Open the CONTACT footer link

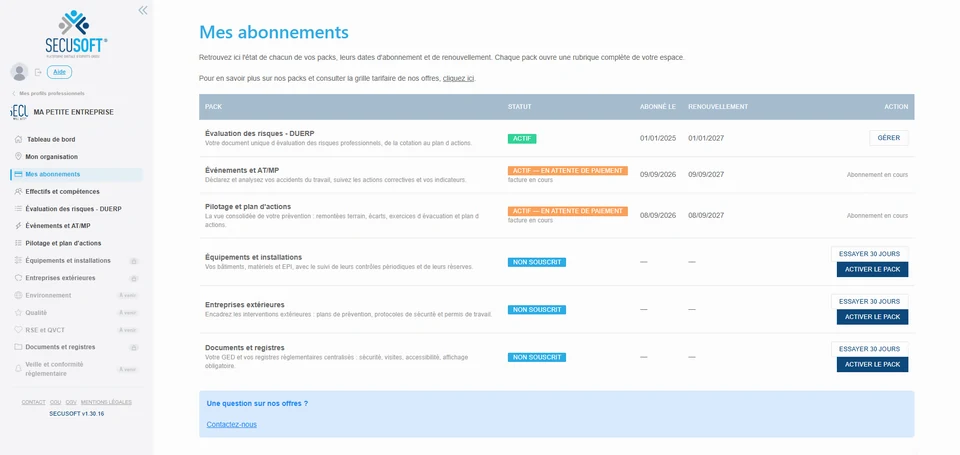click(34, 402)
